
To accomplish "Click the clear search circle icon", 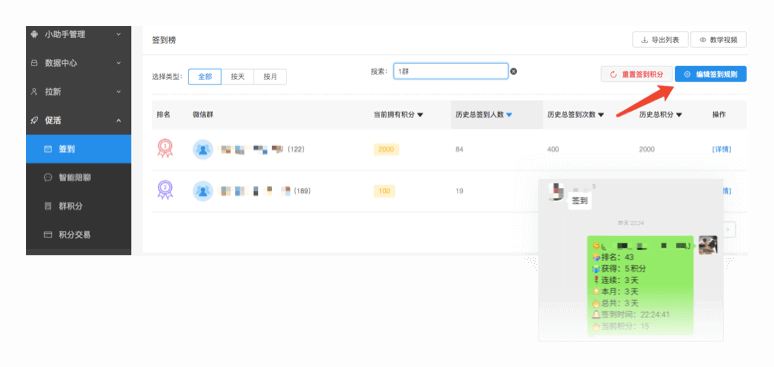I will tap(513, 72).
